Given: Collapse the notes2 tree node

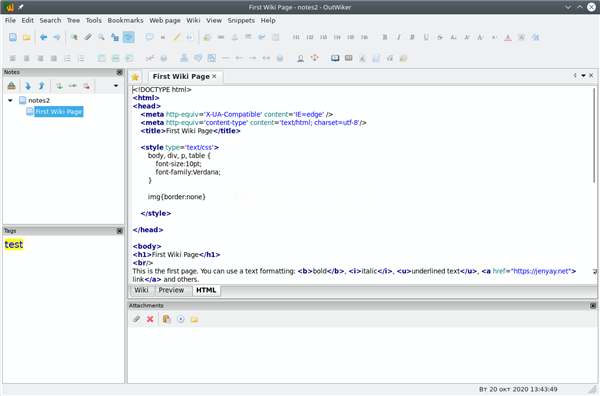Looking at the screenshot, I should tap(10, 100).
